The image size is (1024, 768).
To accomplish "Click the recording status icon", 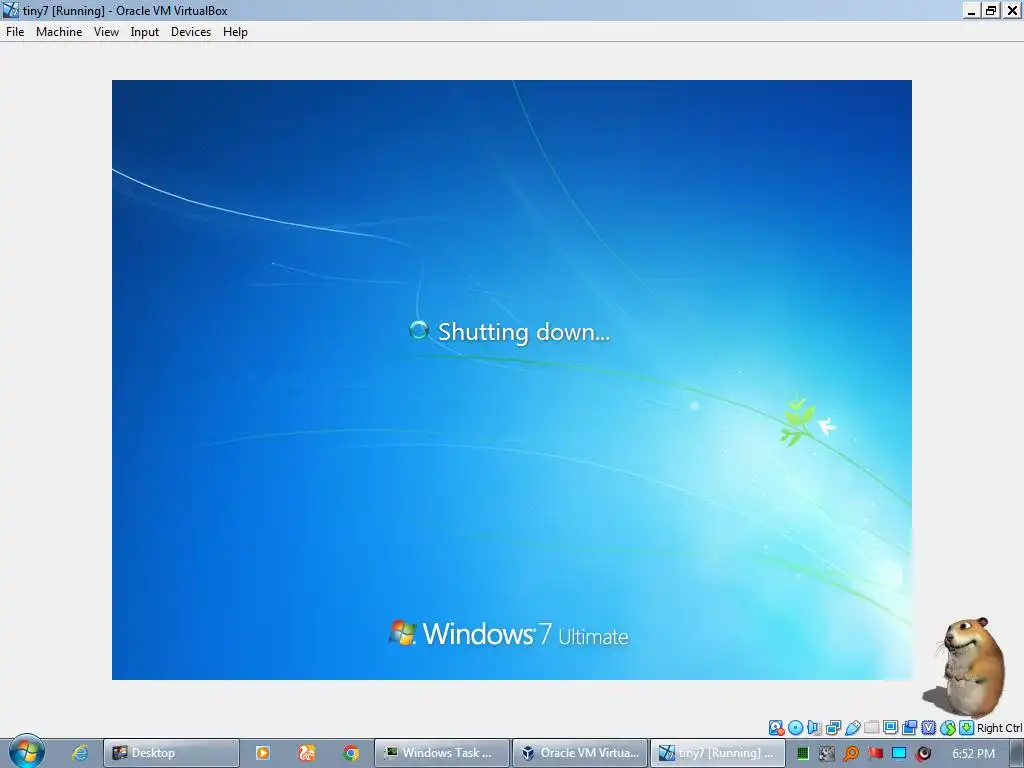I will pos(909,728).
